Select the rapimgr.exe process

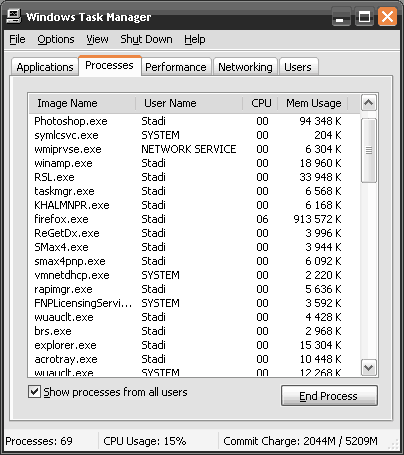(x=194, y=289)
